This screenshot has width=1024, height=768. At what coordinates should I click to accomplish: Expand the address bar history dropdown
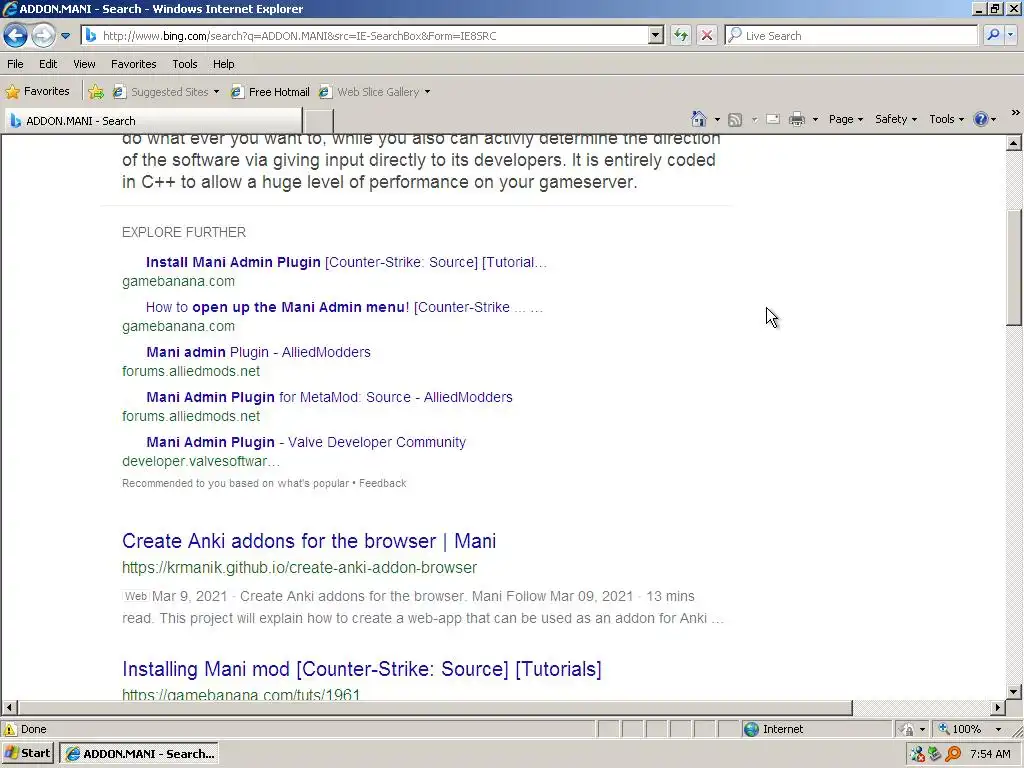(x=656, y=36)
